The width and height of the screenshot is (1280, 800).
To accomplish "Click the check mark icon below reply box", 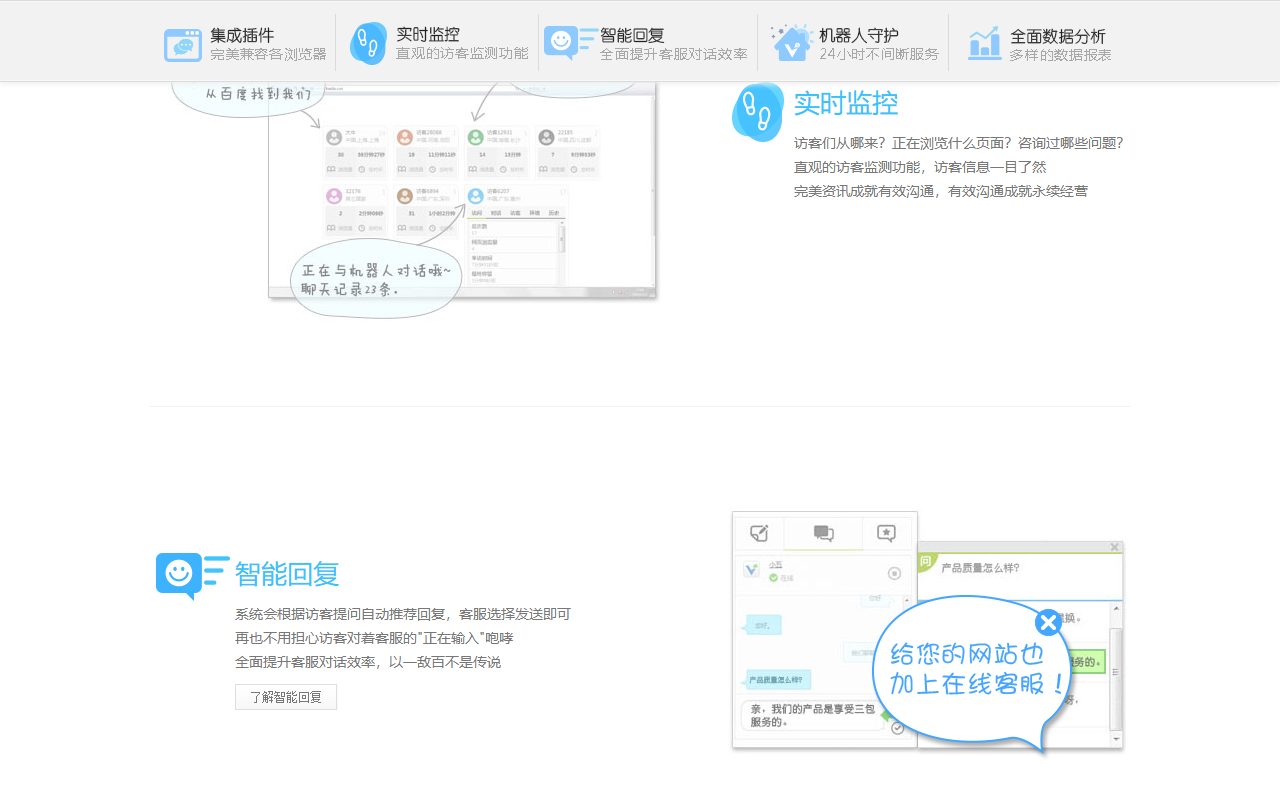I will point(897,728).
